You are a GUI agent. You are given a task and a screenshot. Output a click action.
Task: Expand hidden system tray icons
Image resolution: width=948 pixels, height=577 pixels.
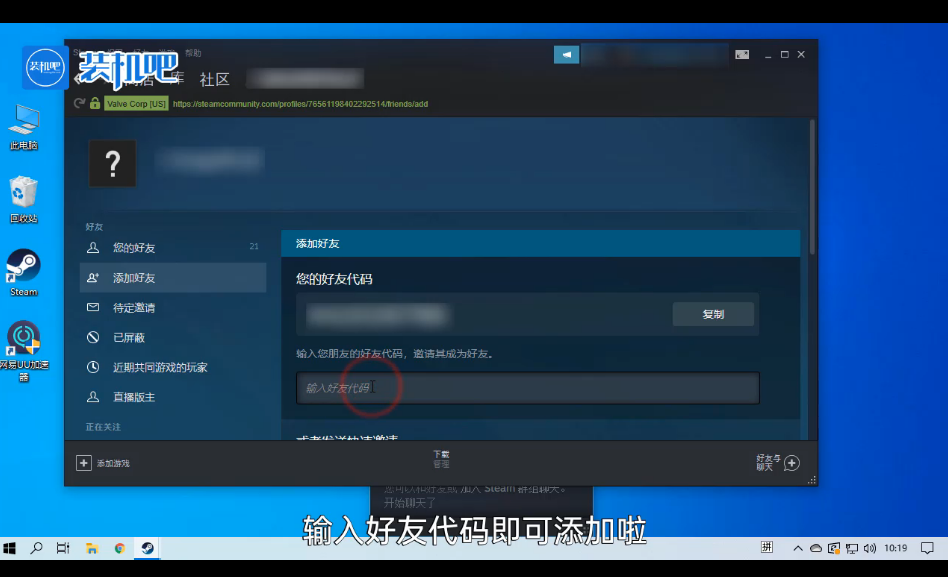pos(798,548)
